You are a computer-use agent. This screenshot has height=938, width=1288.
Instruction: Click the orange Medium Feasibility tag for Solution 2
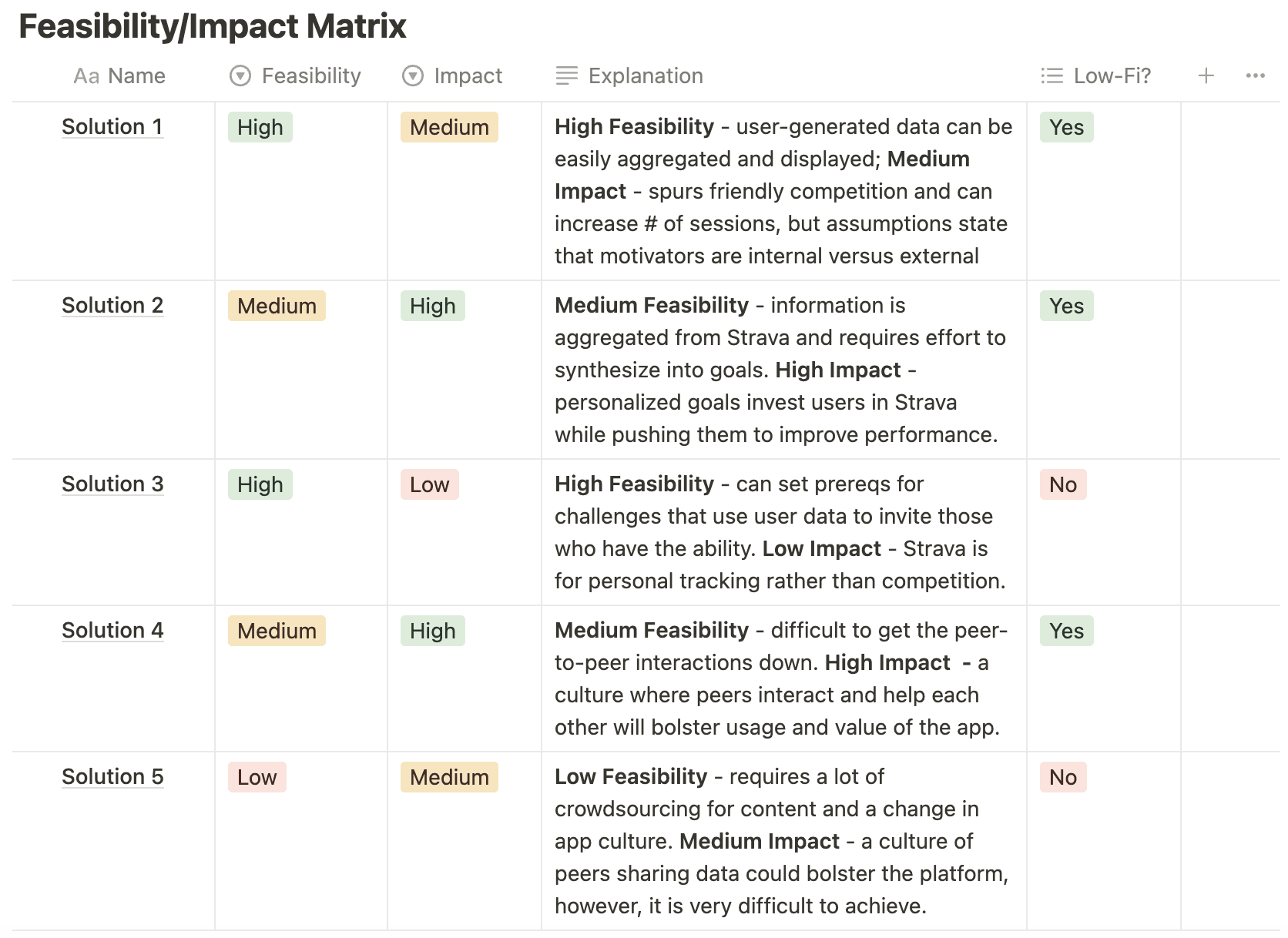277,306
